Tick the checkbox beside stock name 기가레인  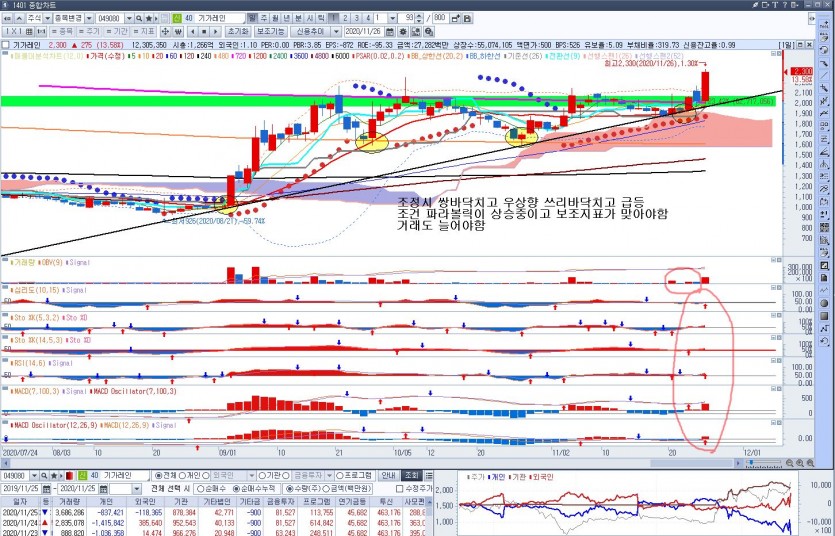click(8, 46)
